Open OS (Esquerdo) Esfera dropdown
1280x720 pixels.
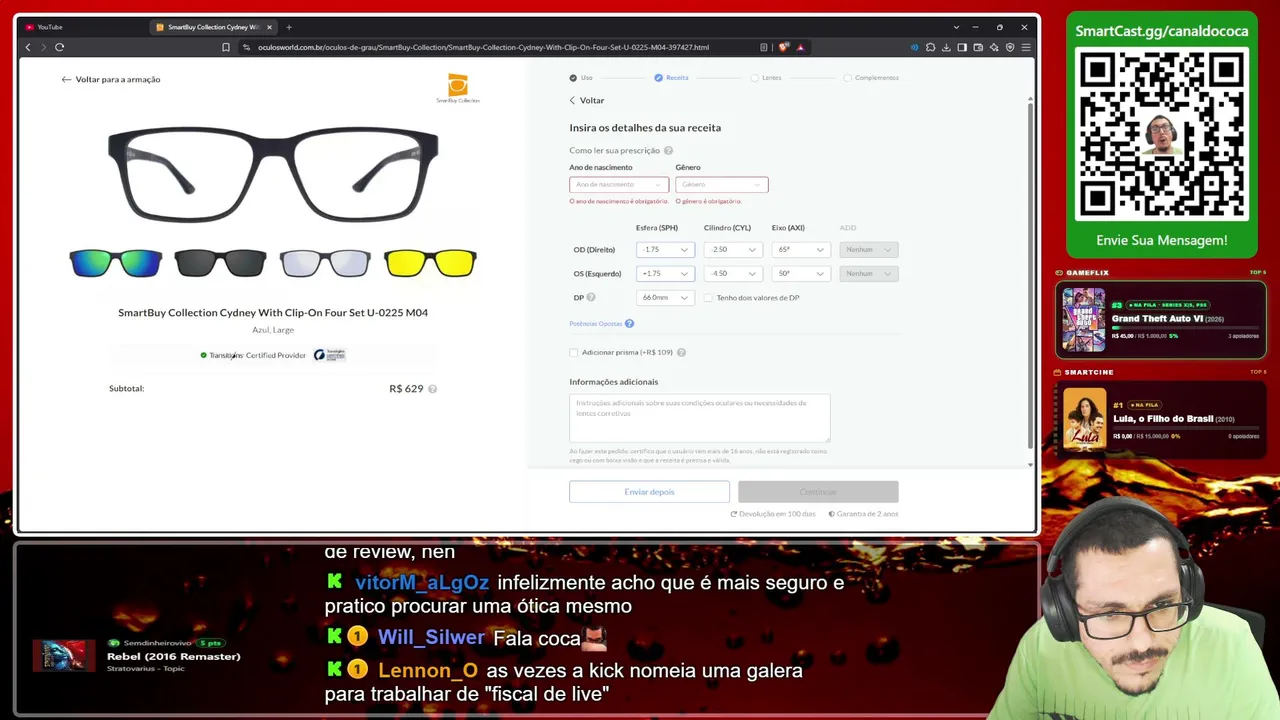[x=666, y=274]
